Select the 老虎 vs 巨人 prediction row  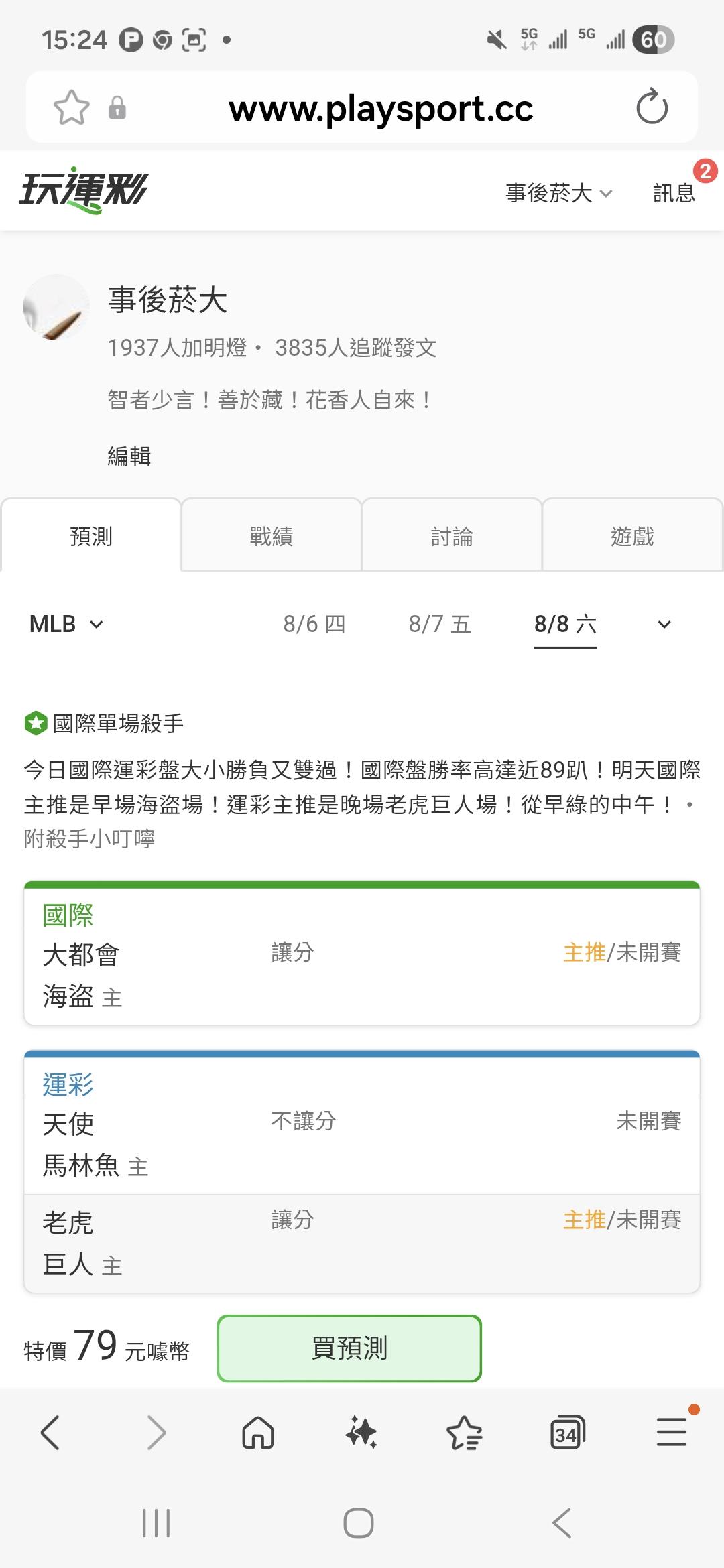click(x=362, y=1244)
